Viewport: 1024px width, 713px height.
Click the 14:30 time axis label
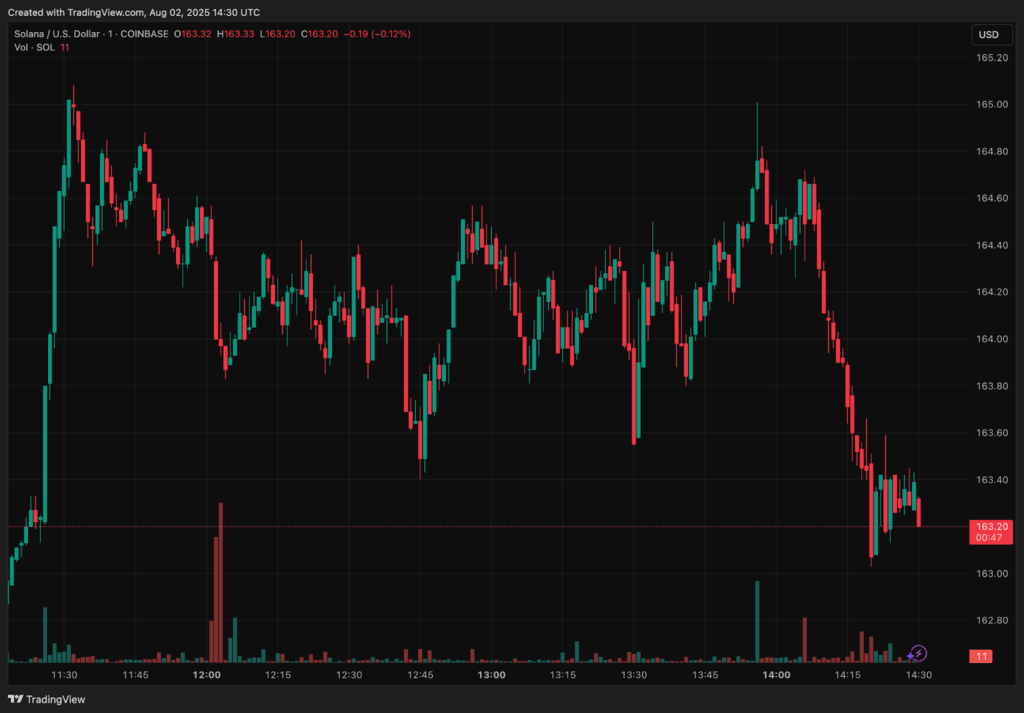pyautogui.click(x=919, y=675)
